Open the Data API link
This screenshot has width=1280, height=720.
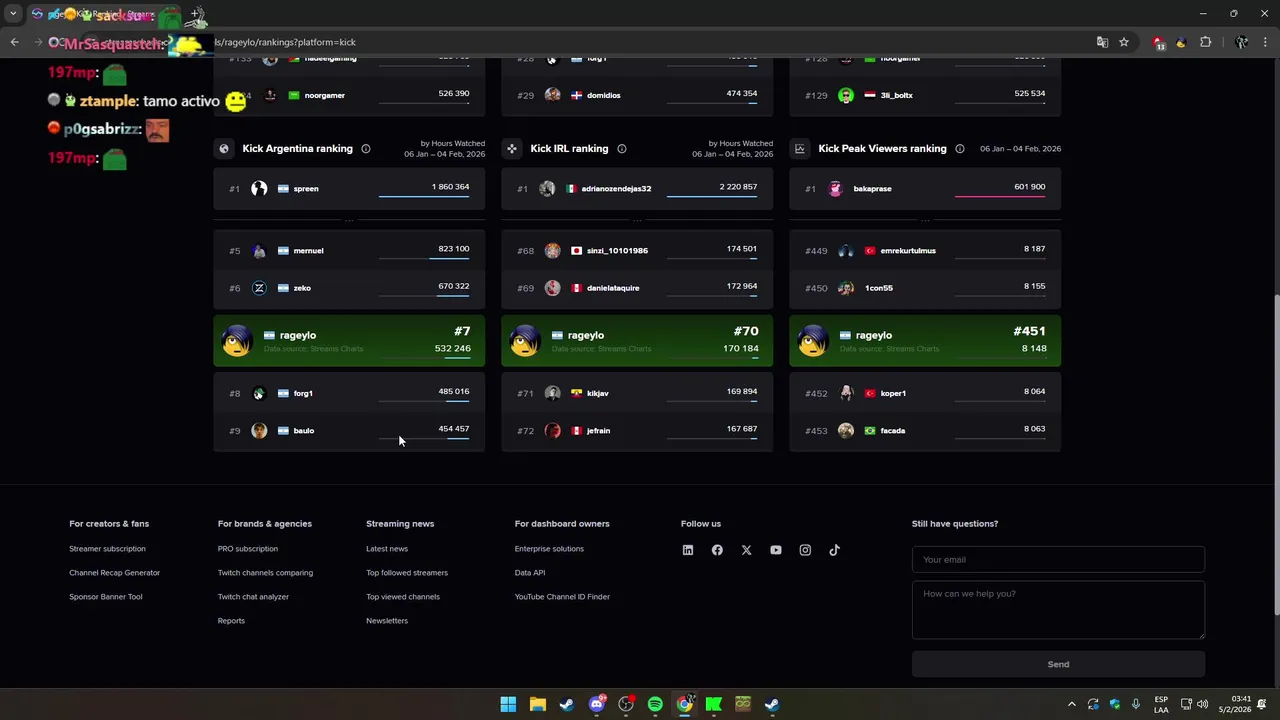(x=530, y=573)
